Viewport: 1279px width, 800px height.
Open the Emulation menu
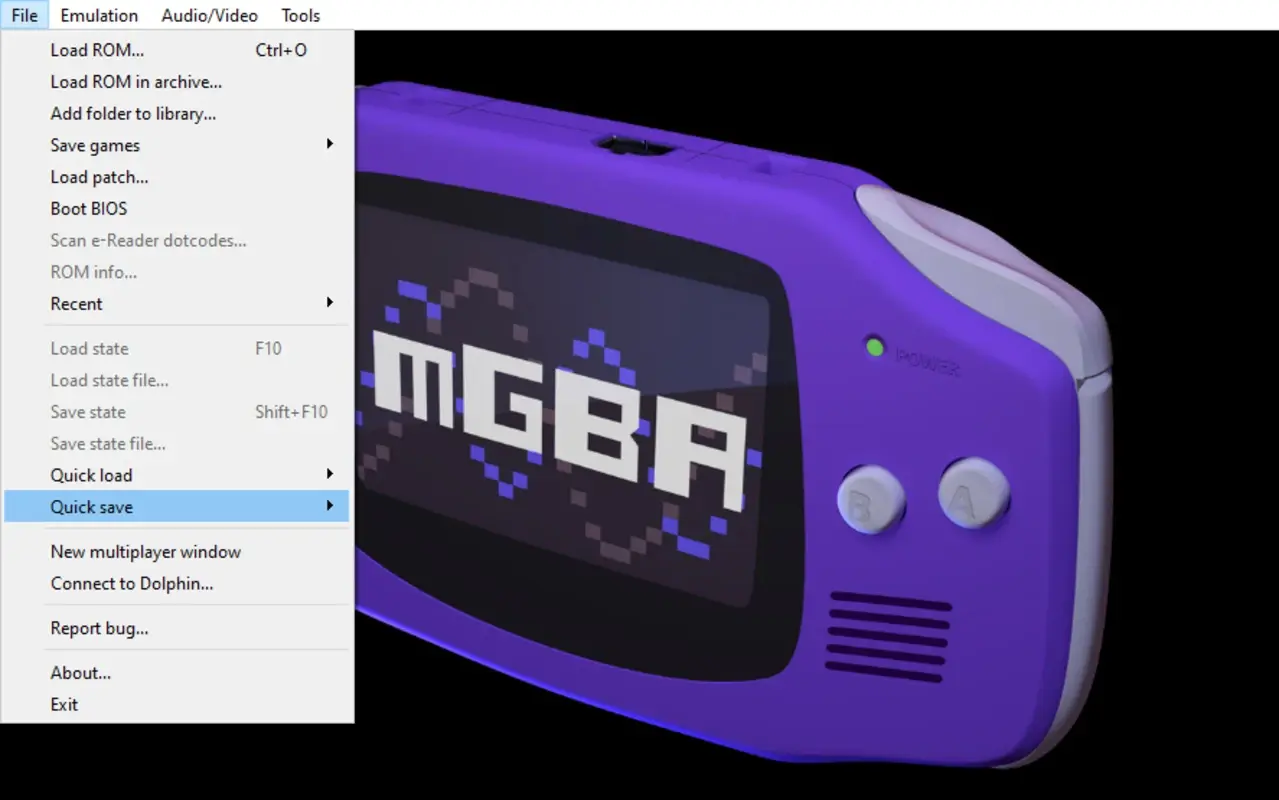pyautogui.click(x=98, y=15)
